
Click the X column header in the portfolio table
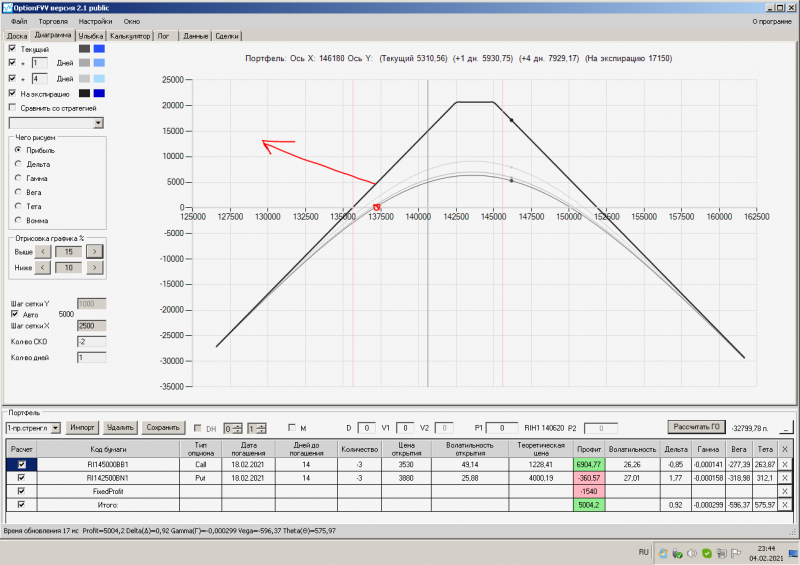coord(785,449)
